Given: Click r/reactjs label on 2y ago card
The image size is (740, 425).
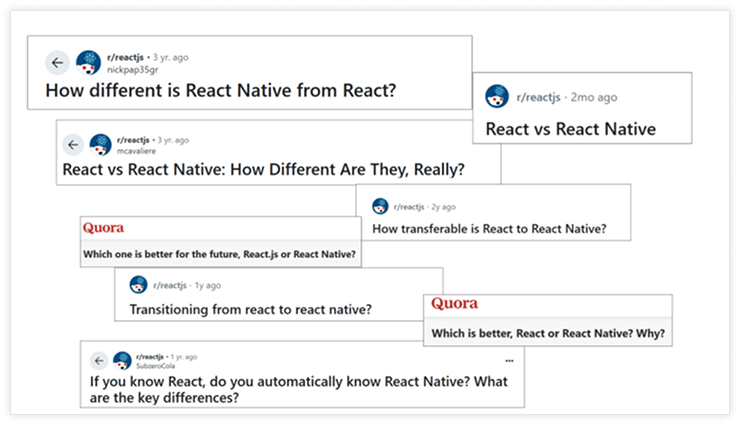Looking at the screenshot, I should click(409, 207).
